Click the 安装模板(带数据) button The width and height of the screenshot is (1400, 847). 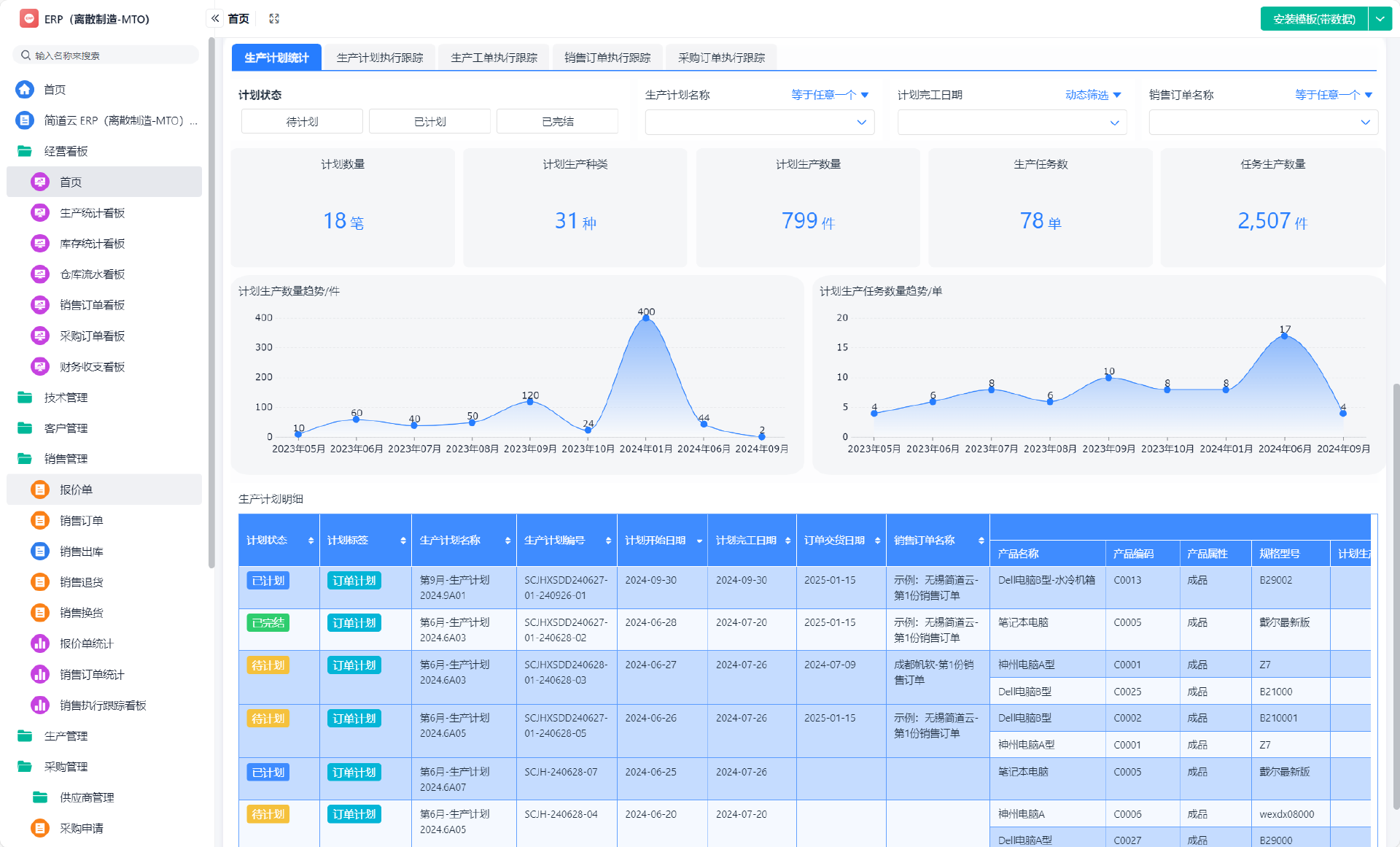point(1314,19)
